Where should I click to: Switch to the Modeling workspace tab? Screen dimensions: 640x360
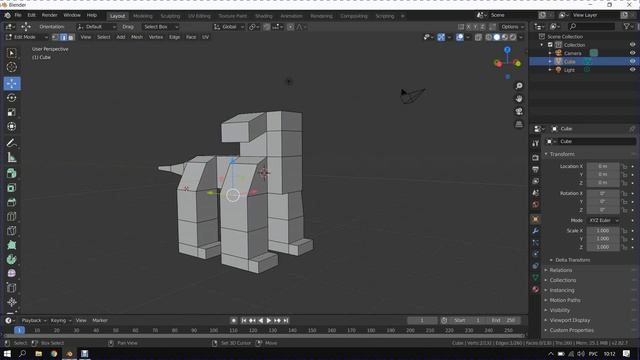coord(143,16)
